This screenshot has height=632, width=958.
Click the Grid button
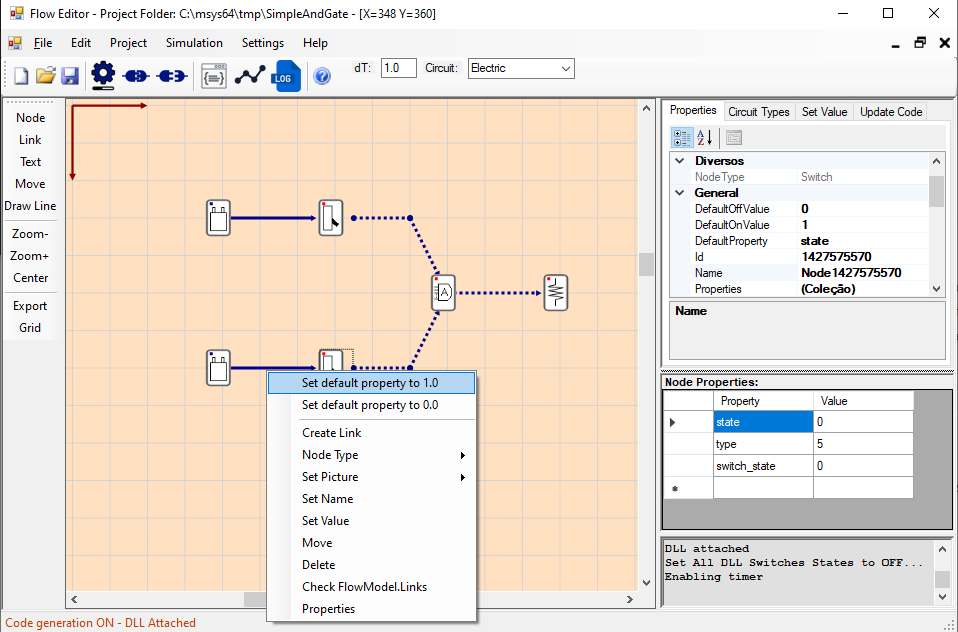point(31,328)
